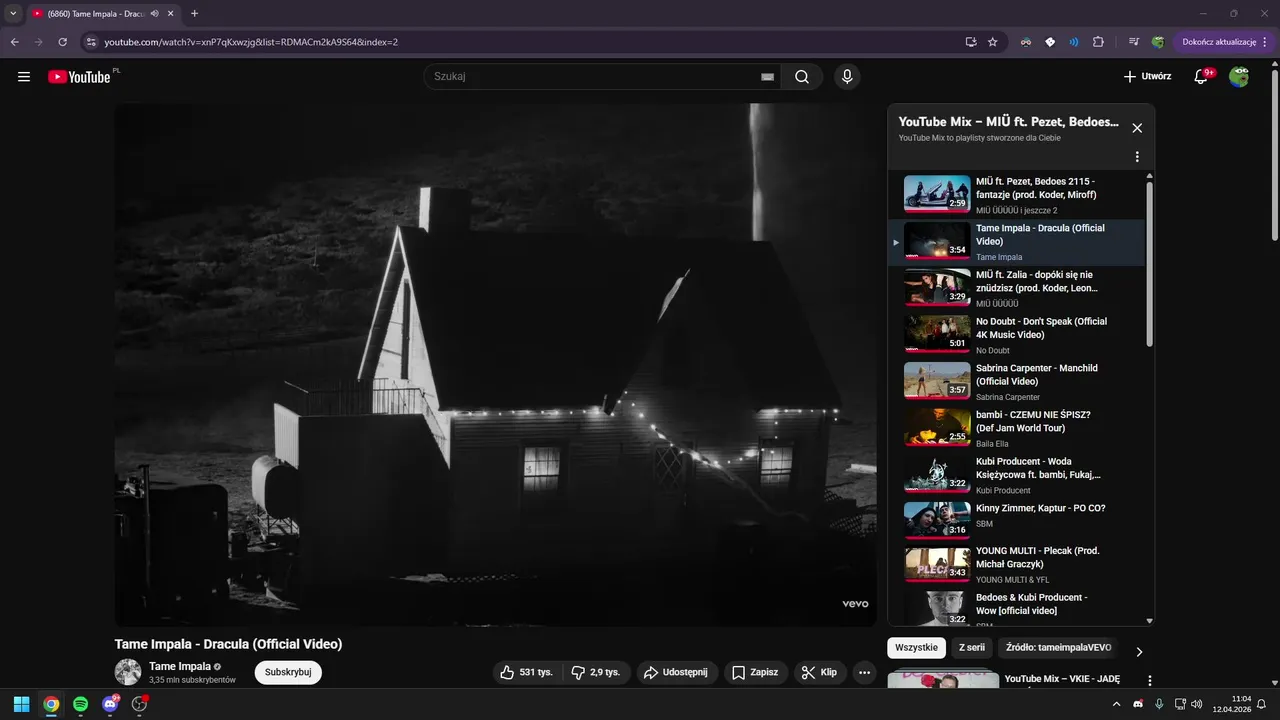Start voice search with microphone icon
Viewport: 1280px width, 720px height.
847,77
